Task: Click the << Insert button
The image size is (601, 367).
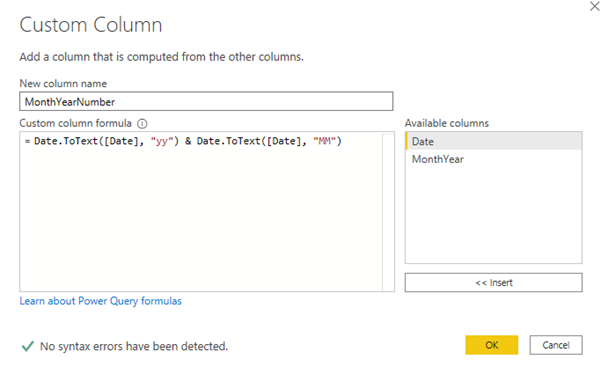Action: click(493, 283)
